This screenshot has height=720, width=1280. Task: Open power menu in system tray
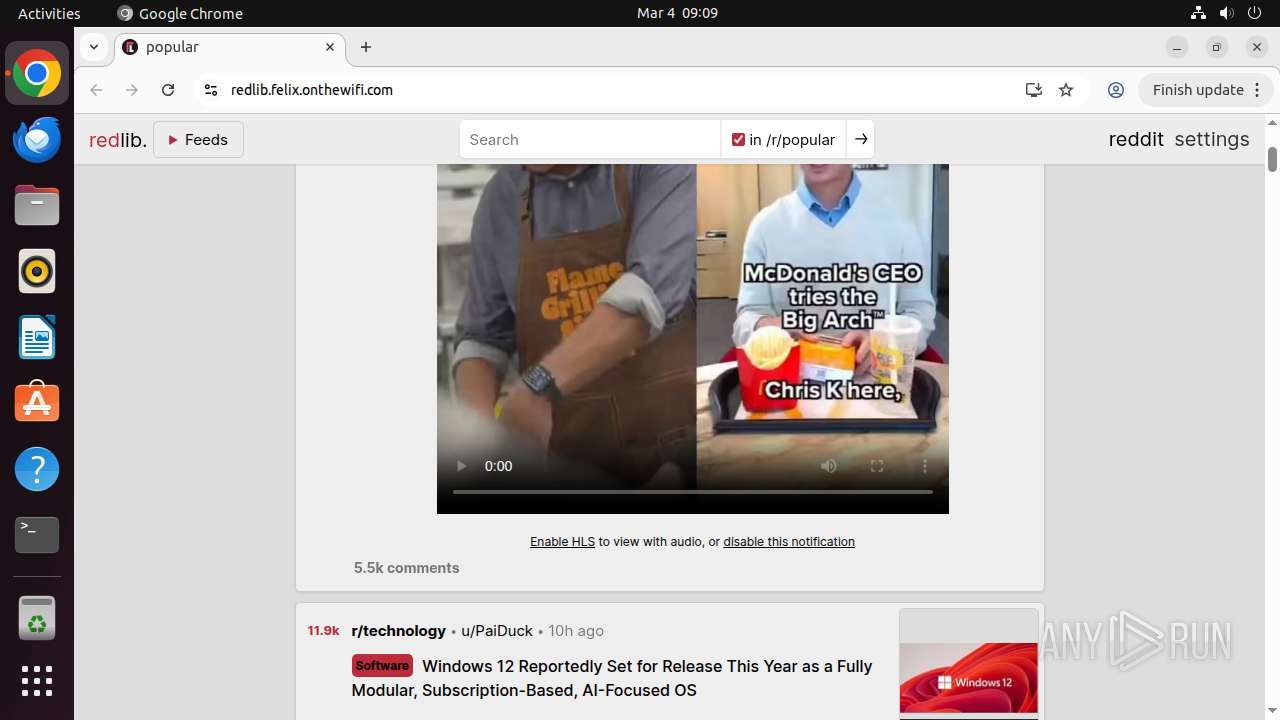(1254, 13)
